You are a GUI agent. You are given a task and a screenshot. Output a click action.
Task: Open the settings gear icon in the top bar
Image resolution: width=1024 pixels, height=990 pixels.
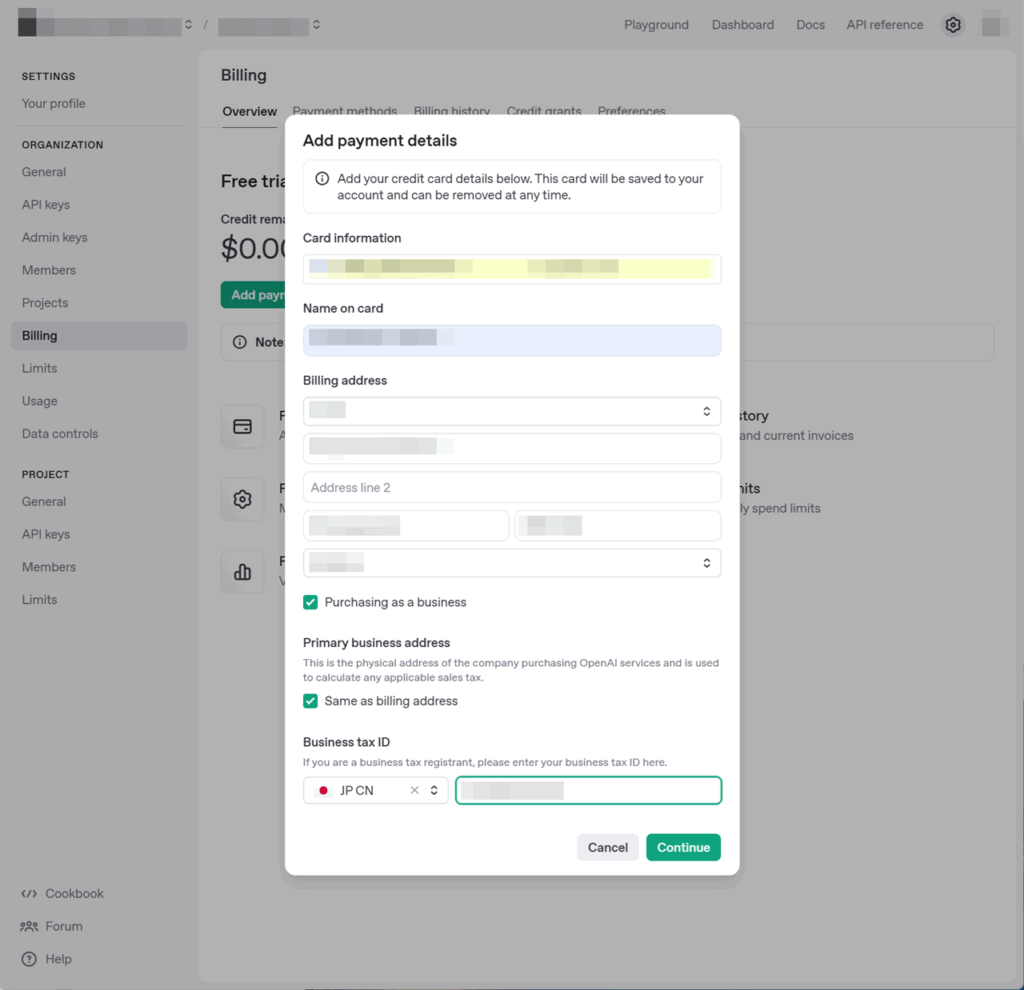tap(952, 24)
